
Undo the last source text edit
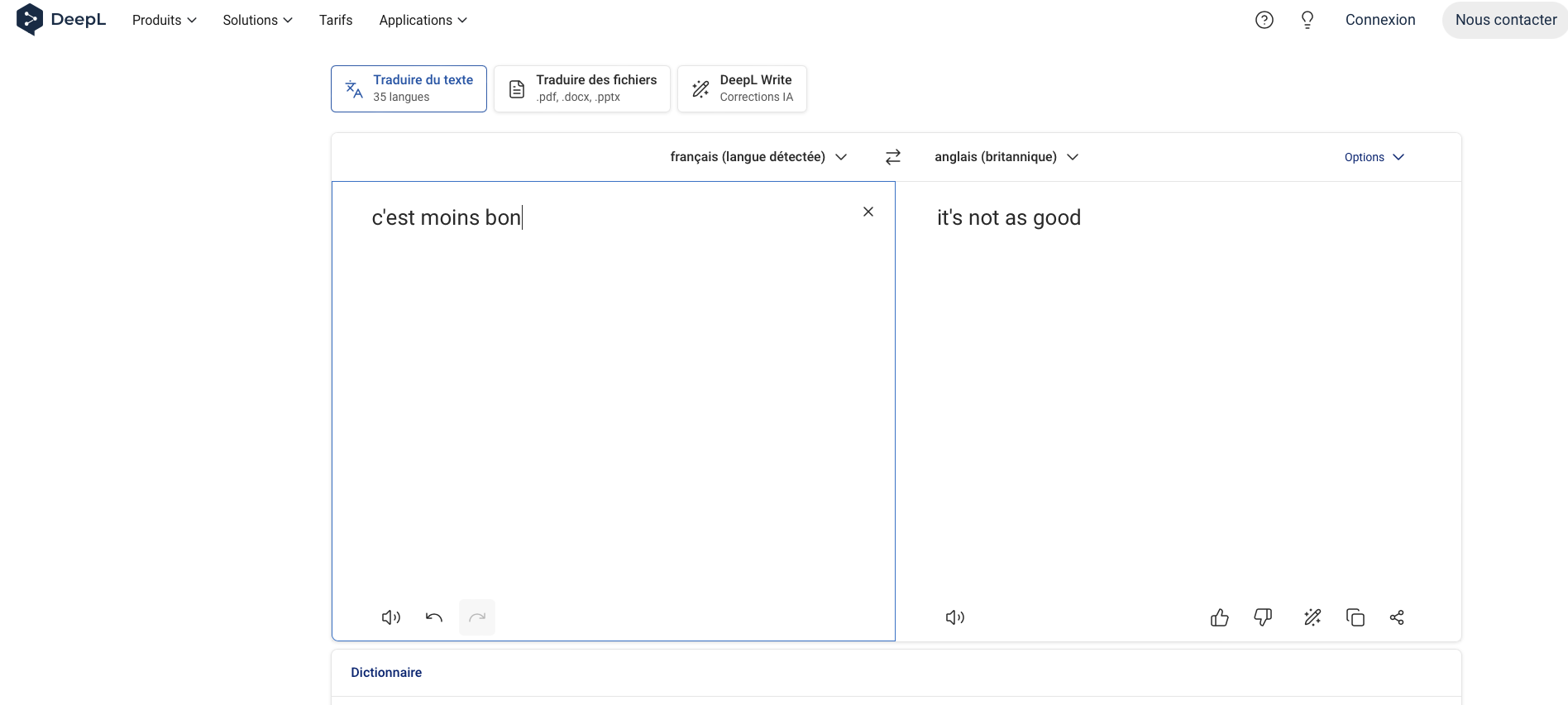pos(434,617)
